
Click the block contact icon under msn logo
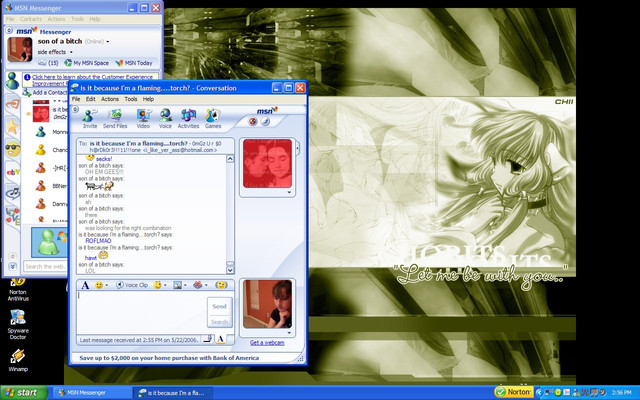[x=253, y=121]
